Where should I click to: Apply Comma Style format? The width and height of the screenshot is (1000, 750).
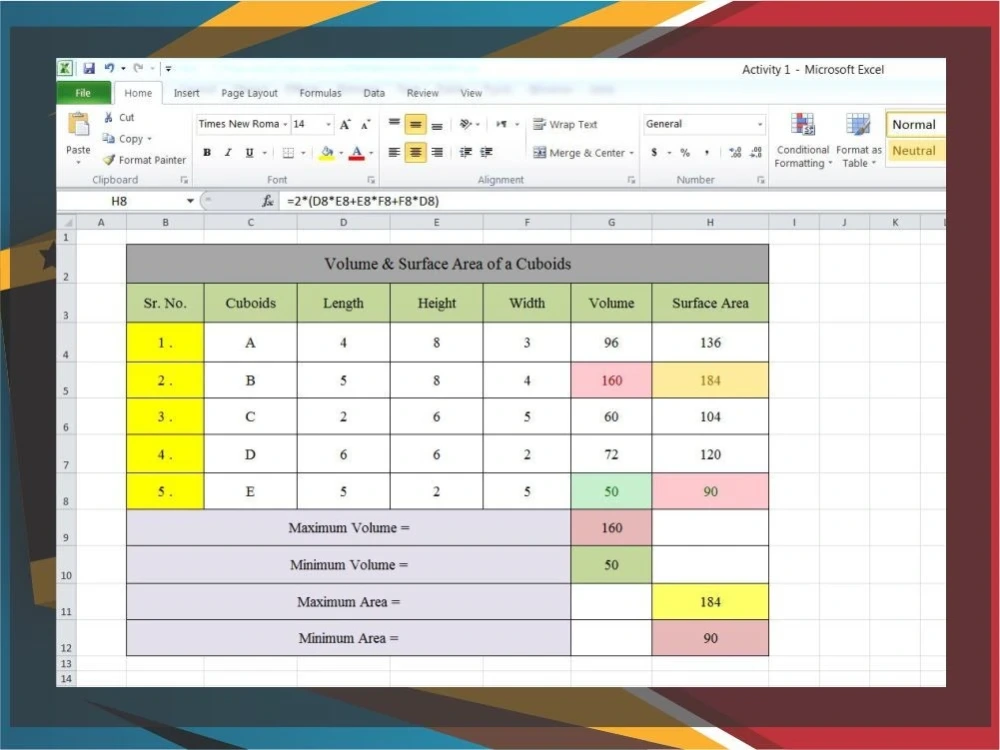(707, 152)
